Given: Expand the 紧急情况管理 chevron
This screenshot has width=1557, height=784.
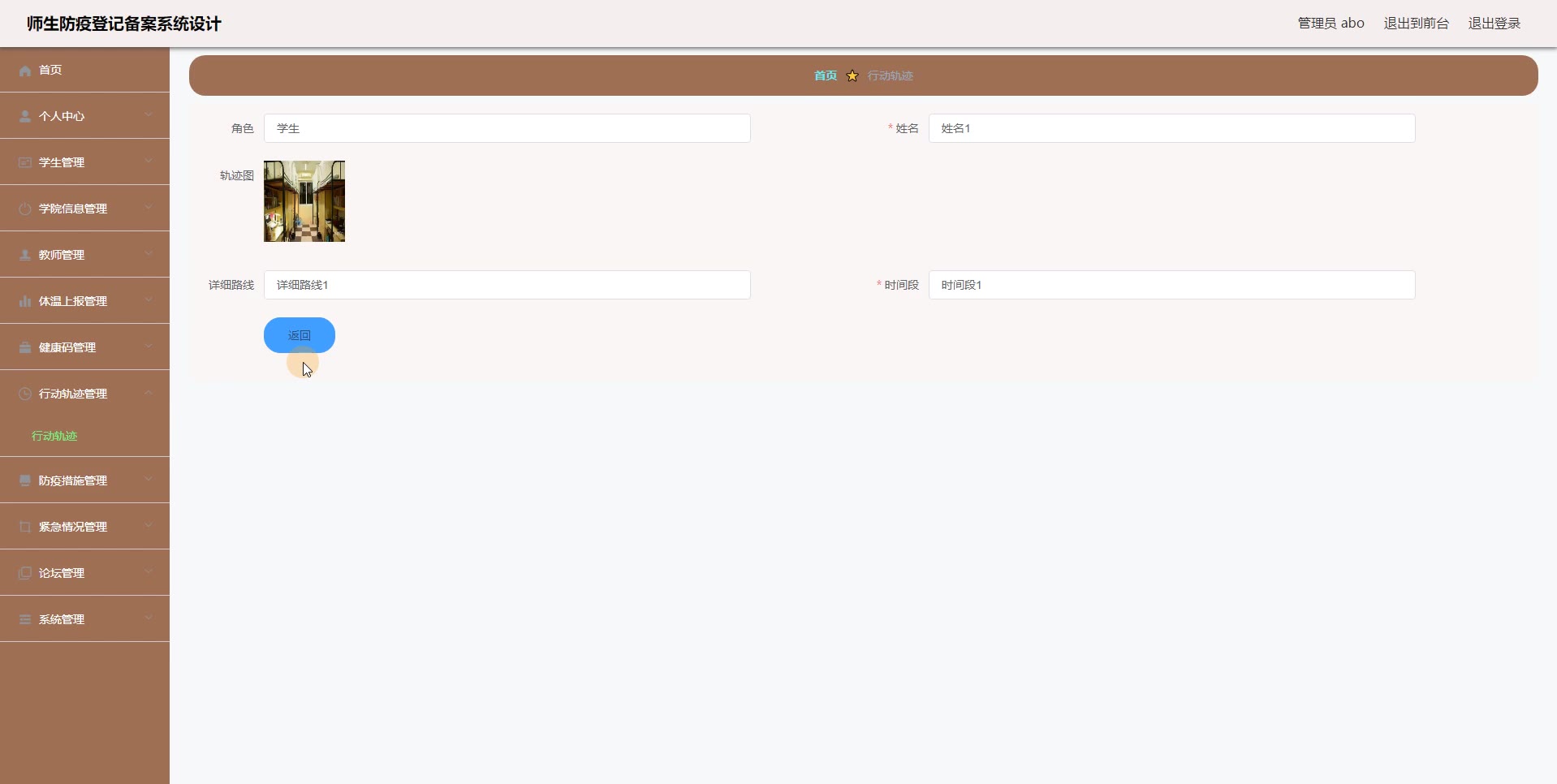Looking at the screenshot, I should click(x=149, y=526).
